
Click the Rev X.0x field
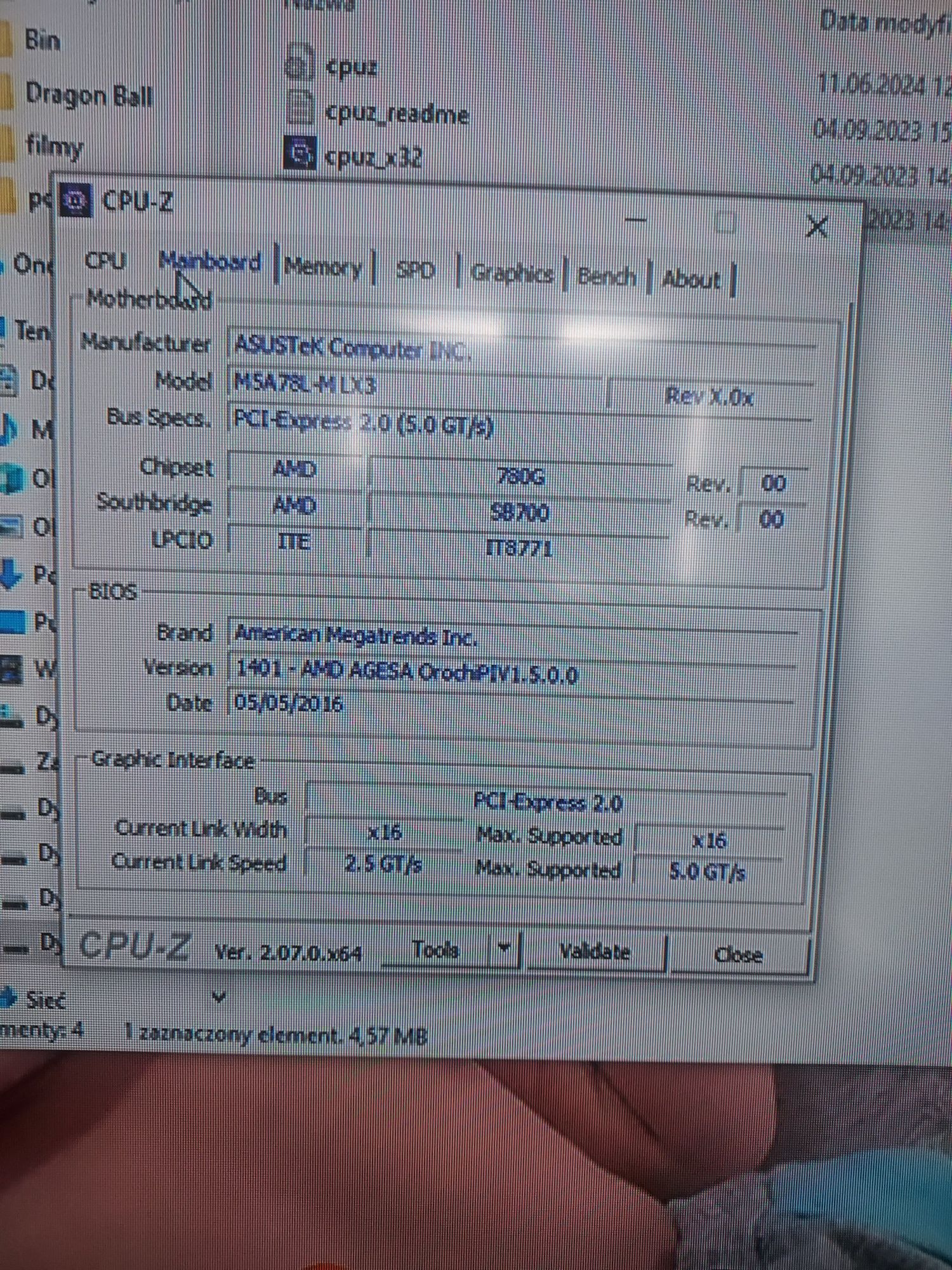pos(710,397)
